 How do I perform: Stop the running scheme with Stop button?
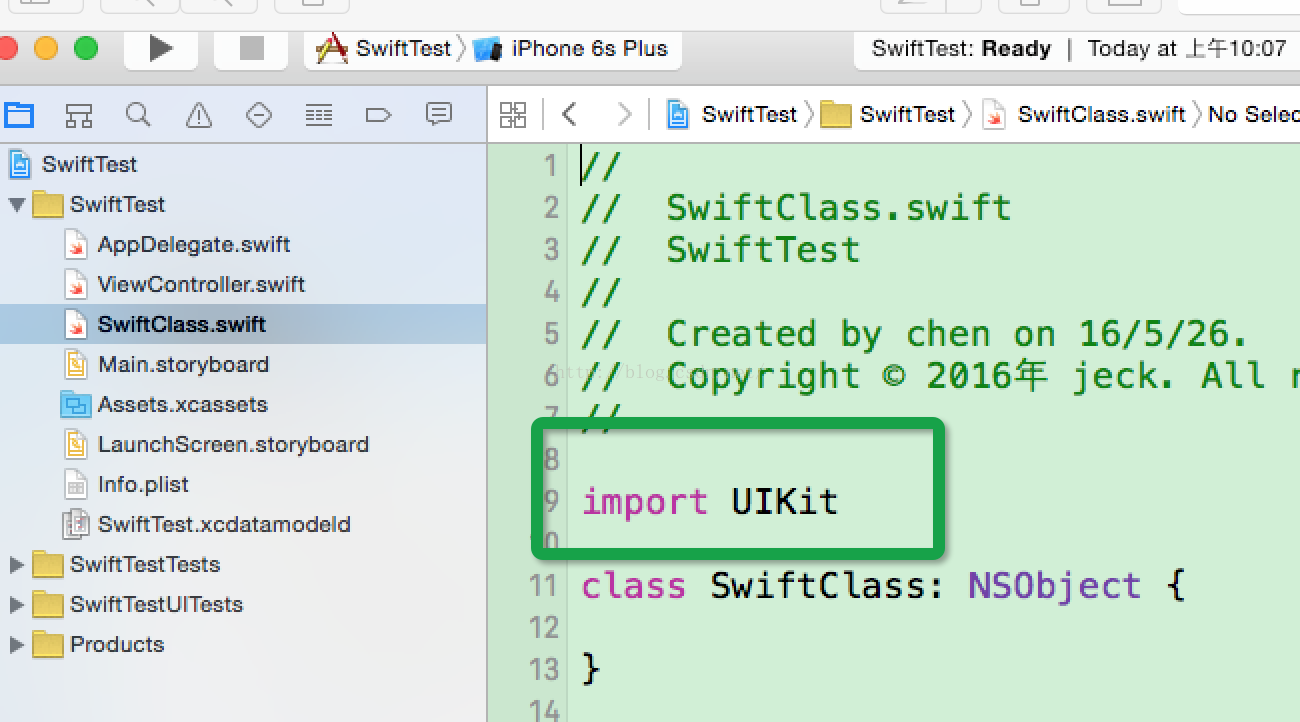coord(251,48)
